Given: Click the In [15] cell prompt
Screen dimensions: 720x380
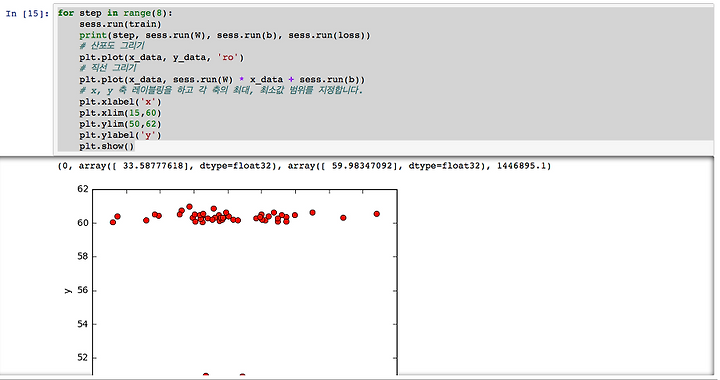Looking at the screenshot, I should click(27, 13).
